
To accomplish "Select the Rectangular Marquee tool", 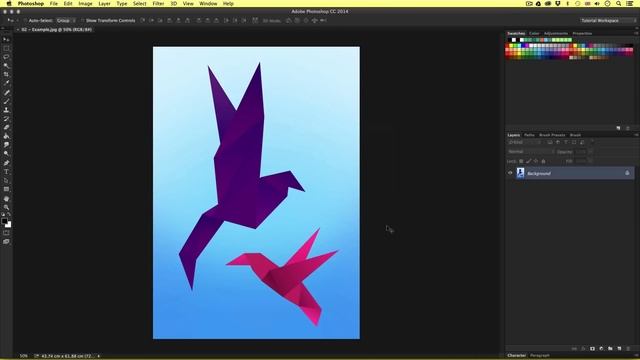I will tap(6, 48).
